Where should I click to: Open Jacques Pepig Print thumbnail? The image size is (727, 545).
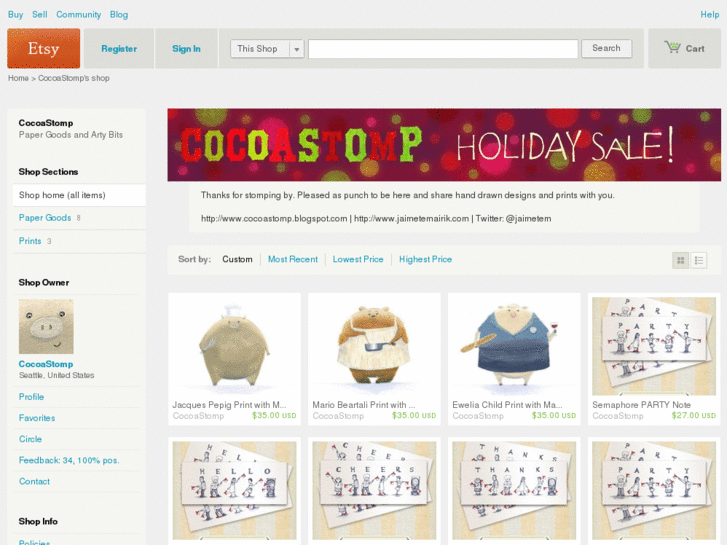click(x=234, y=346)
